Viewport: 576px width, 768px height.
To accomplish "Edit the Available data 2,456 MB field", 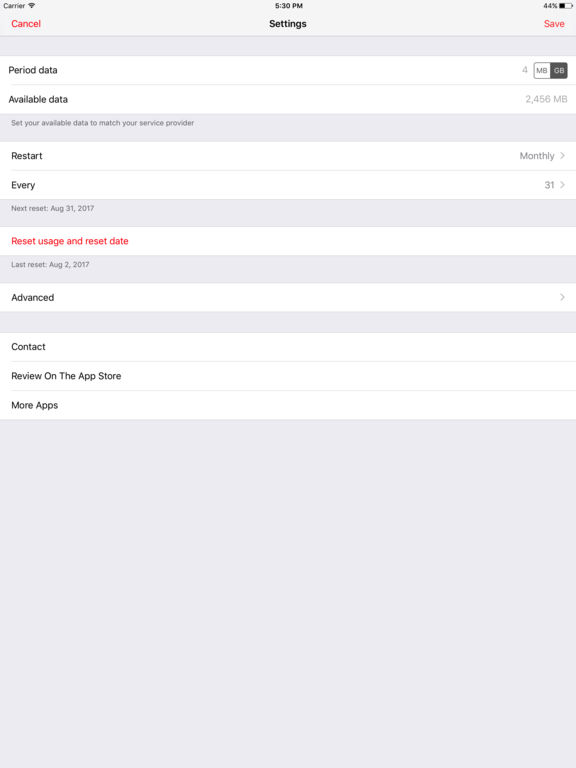I will click(x=546, y=99).
